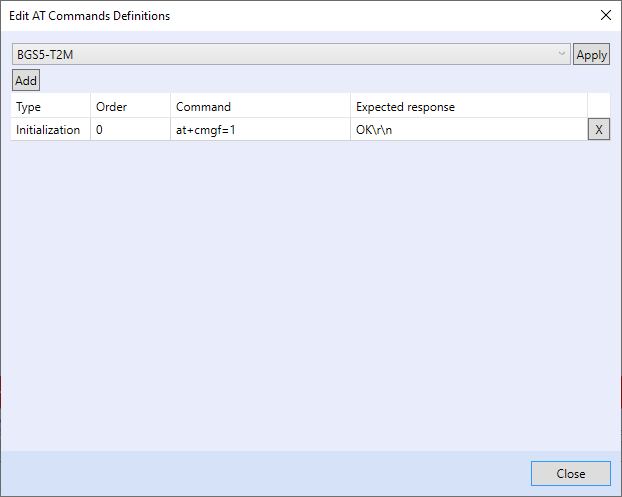This screenshot has height=497, width=622.
Task: Edit the OK\r\n expected response cell
Action: (468, 130)
